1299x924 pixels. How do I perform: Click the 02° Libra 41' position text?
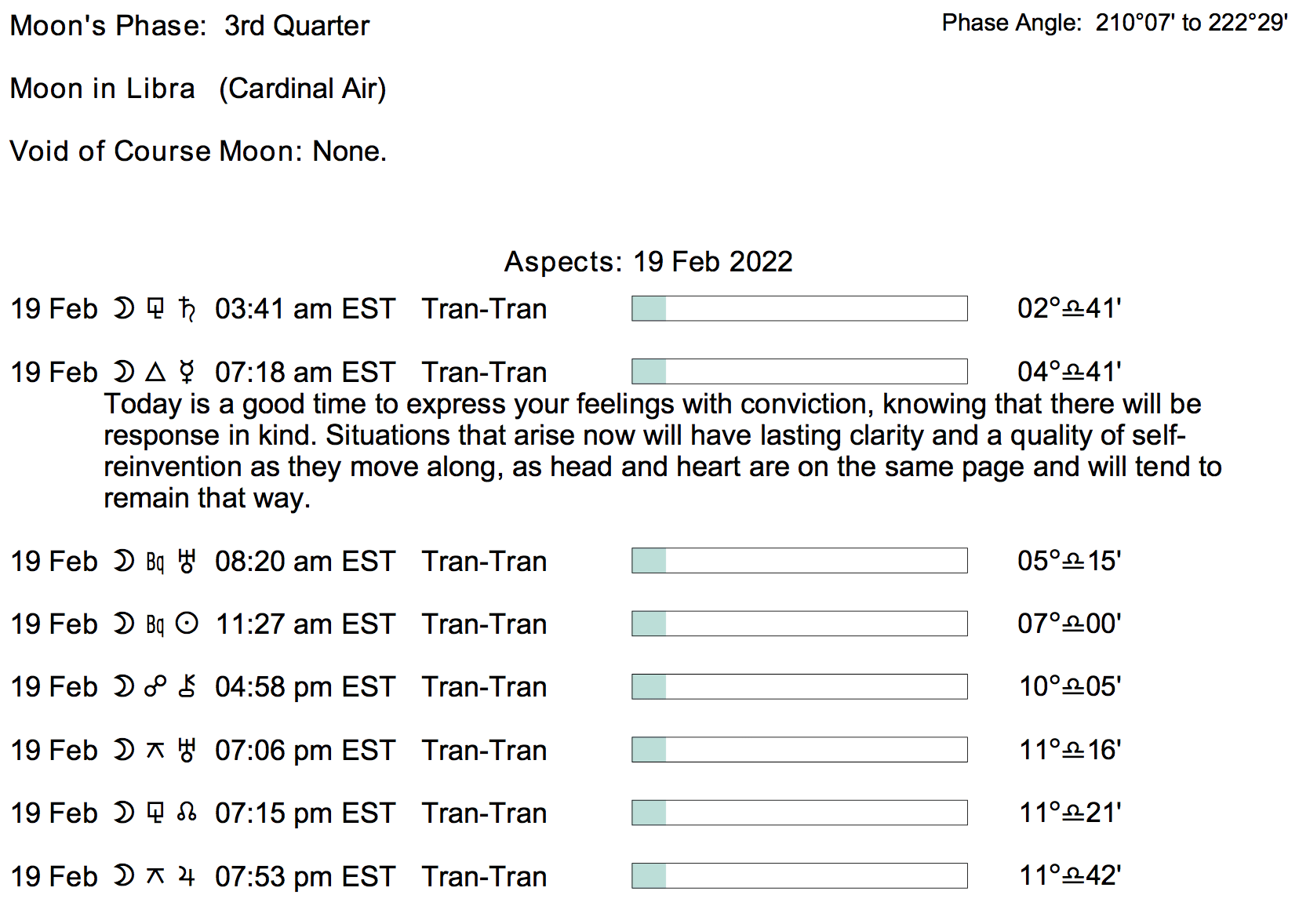point(1068,308)
